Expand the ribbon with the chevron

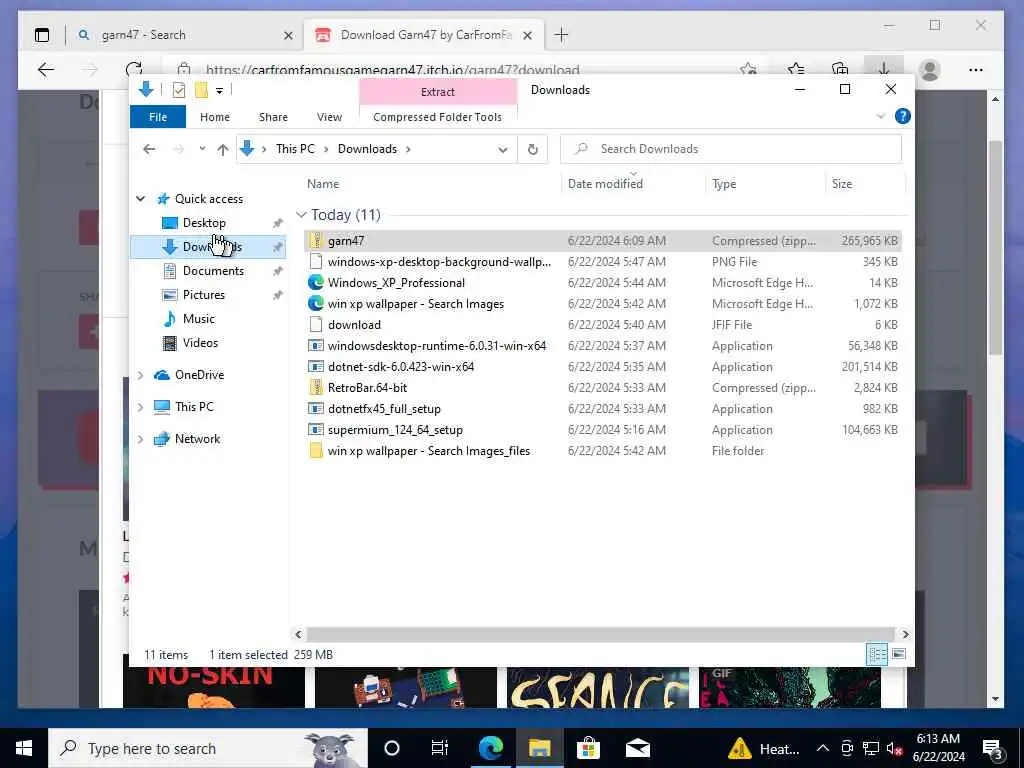point(880,116)
